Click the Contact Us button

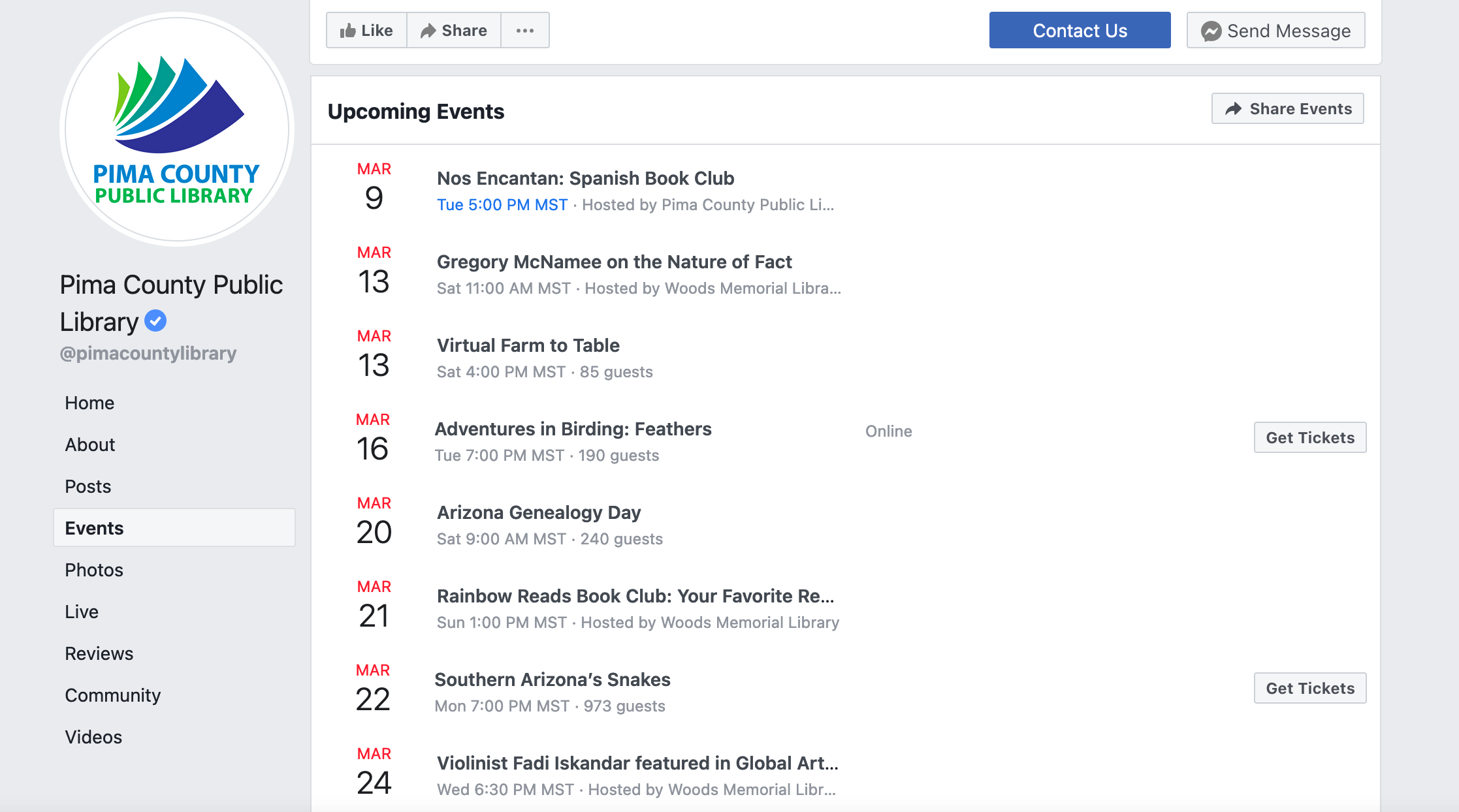(x=1080, y=30)
